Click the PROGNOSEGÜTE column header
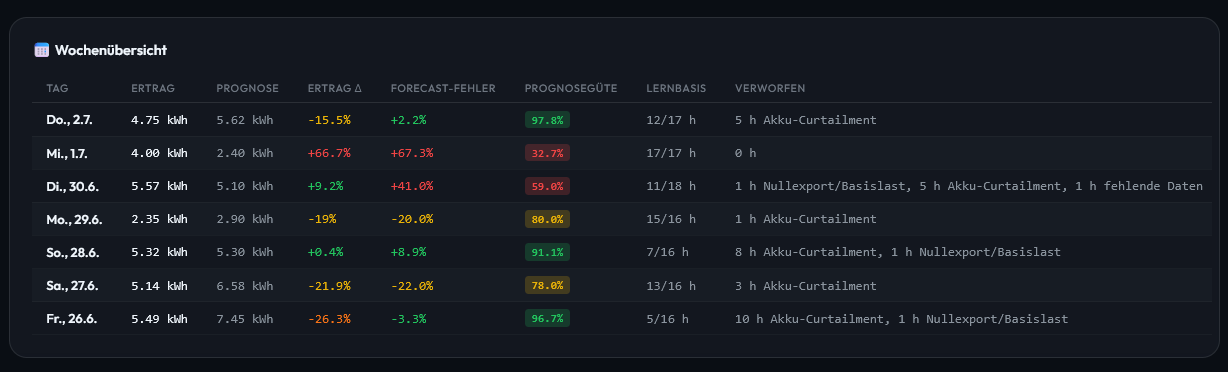The height and width of the screenshot is (372, 1228). coord(571,88)
